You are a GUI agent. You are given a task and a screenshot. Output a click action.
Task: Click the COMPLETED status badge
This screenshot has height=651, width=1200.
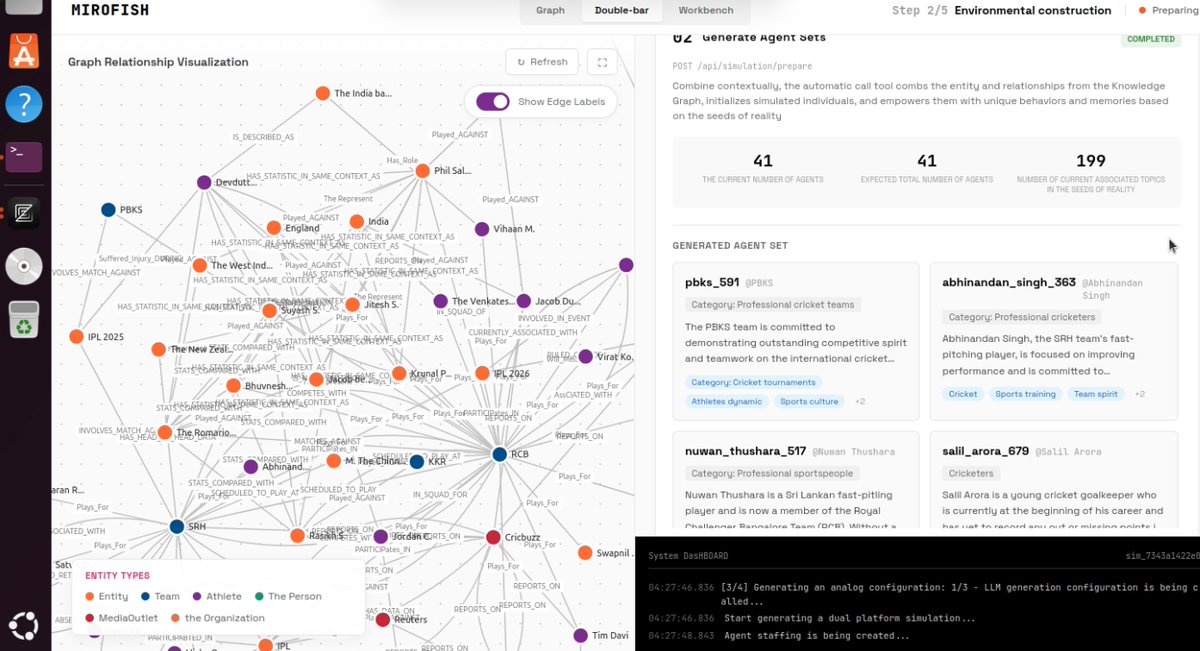pyautogui.click(x=1150, y=40)
